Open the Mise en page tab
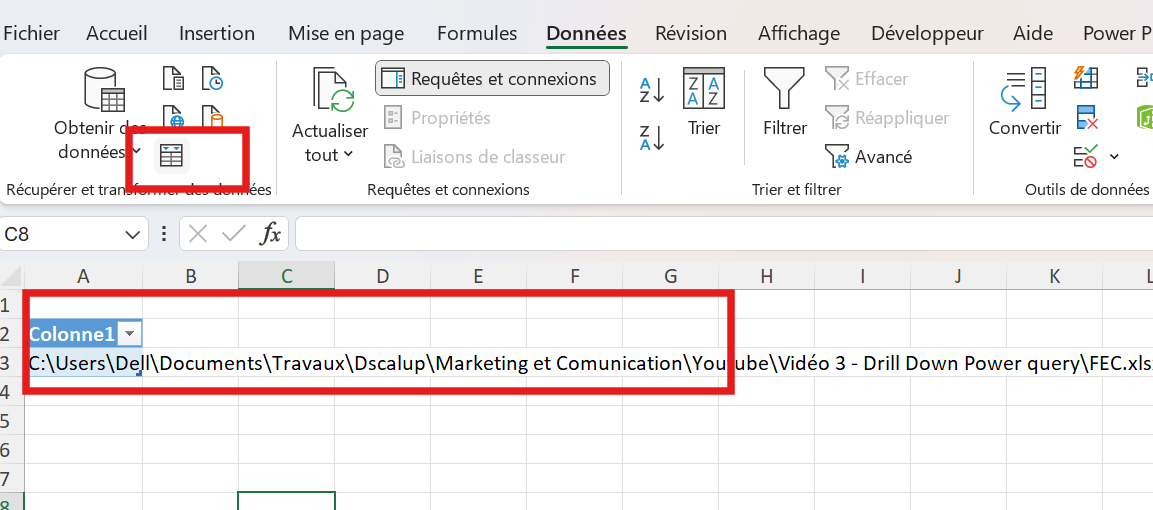 click(346, 33)
